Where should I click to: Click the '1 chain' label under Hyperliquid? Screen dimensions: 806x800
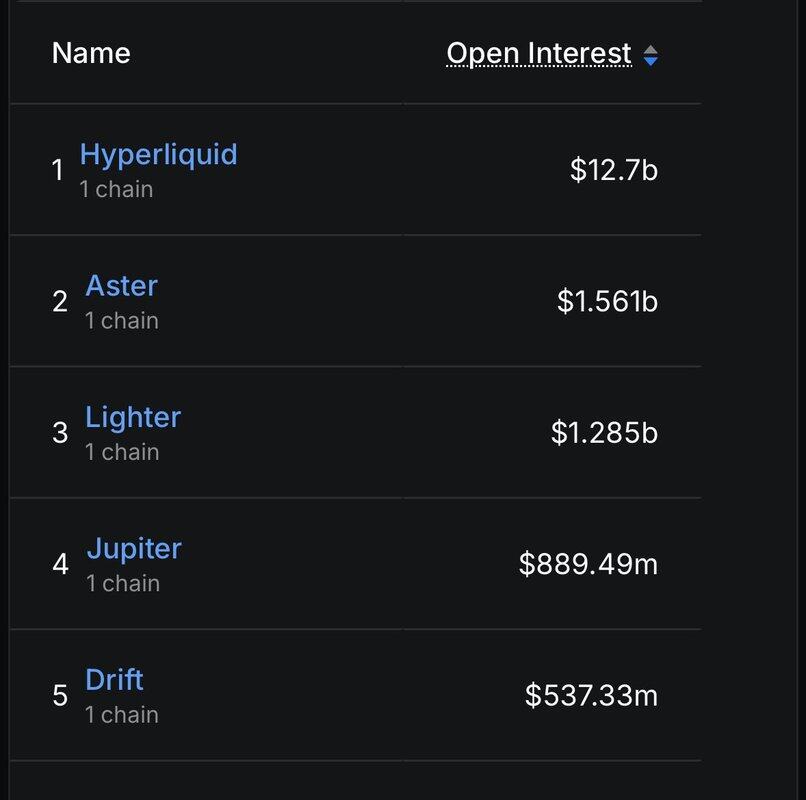tap(116, 190)
